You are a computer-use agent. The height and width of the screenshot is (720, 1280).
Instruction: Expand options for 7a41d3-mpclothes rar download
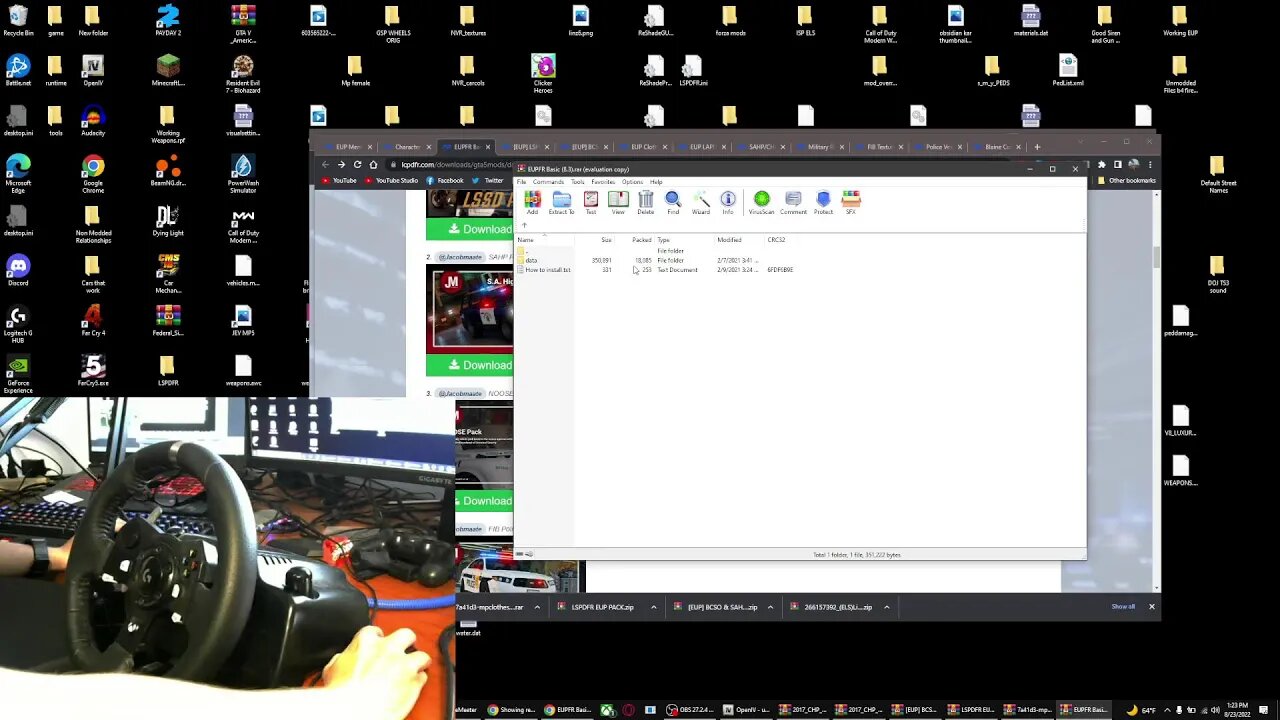[537, 607]
